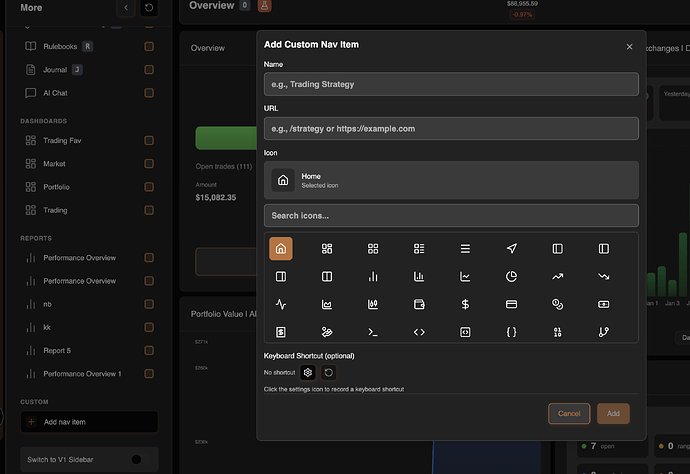Click the Search icons field
690x474 pixels.
coord(451,216)
